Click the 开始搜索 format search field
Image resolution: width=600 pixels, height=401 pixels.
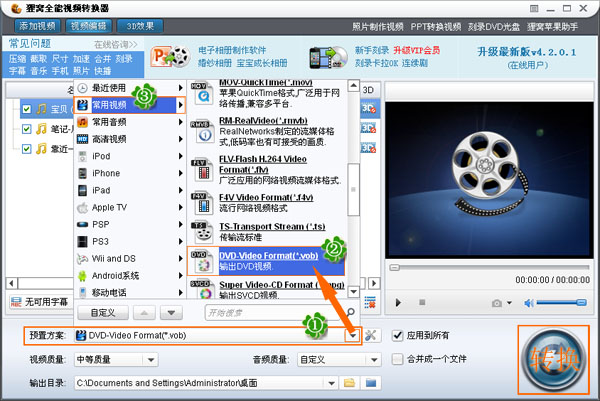[x=274, y=313]
